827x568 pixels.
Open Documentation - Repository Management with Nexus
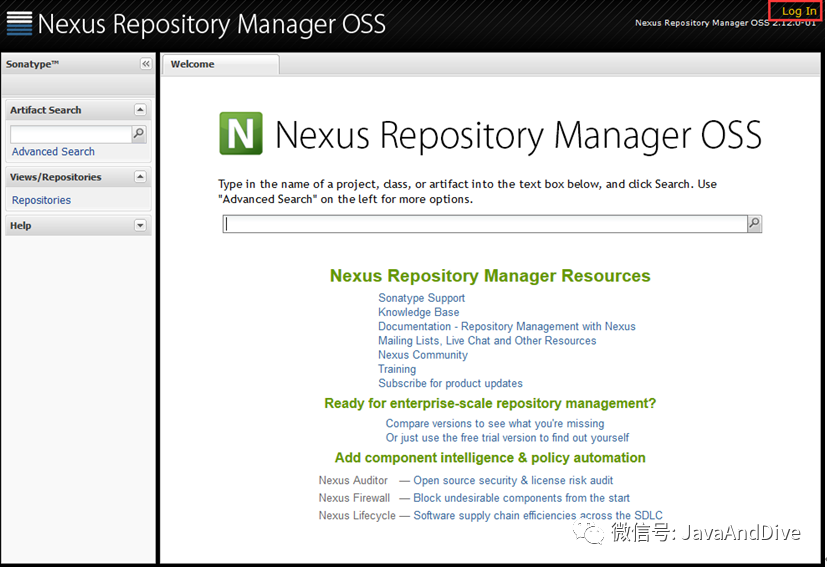(x=507, y=326)
